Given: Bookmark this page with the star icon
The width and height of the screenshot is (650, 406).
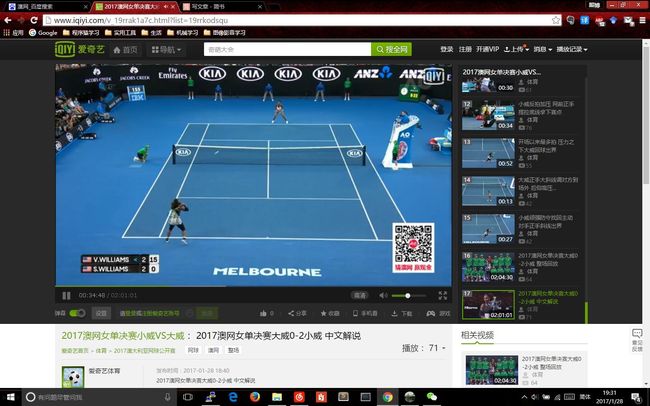Looking at the screenshot, I should coord(556,20).
